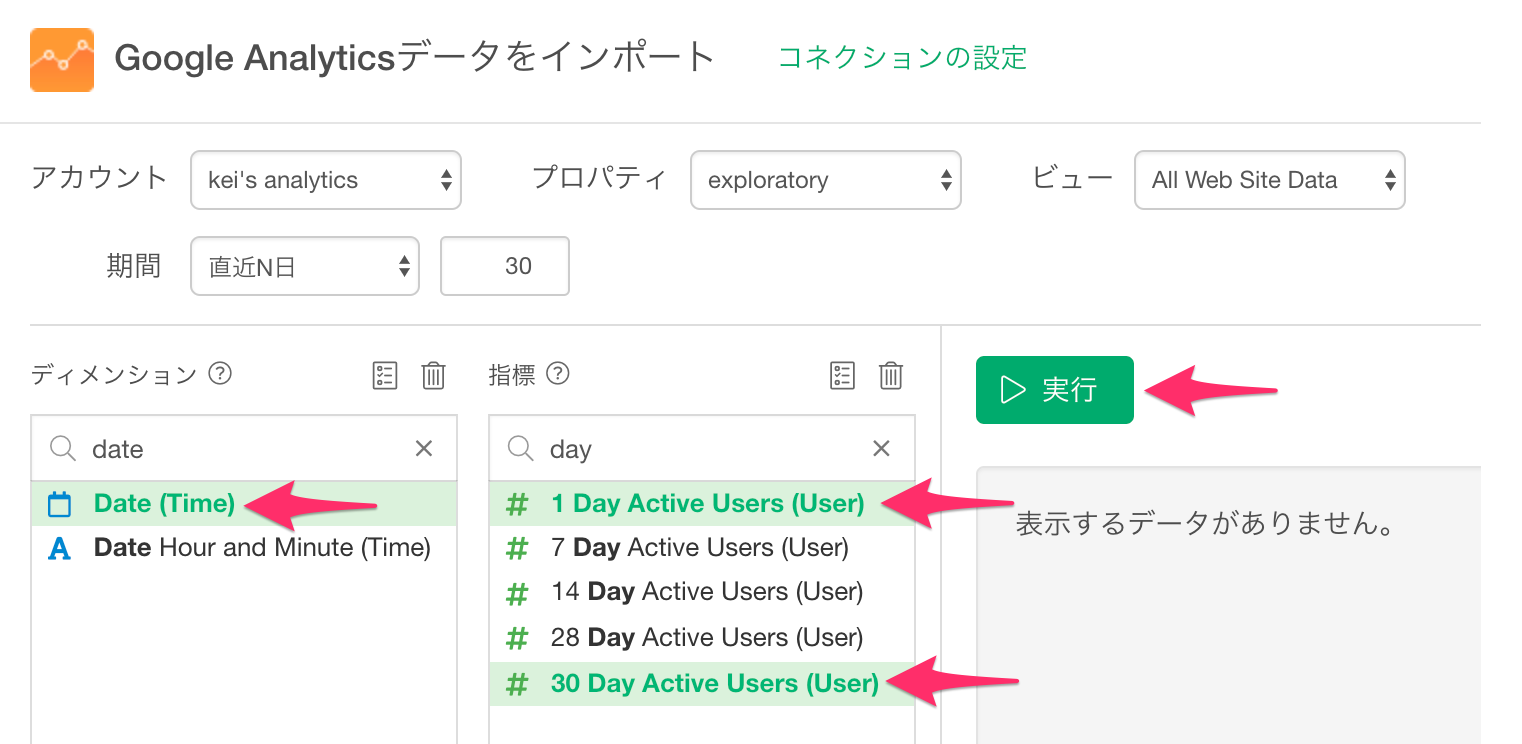1522x744 pixels.
Task: Click the days input field showing 30
Action: tap(505, 266)
